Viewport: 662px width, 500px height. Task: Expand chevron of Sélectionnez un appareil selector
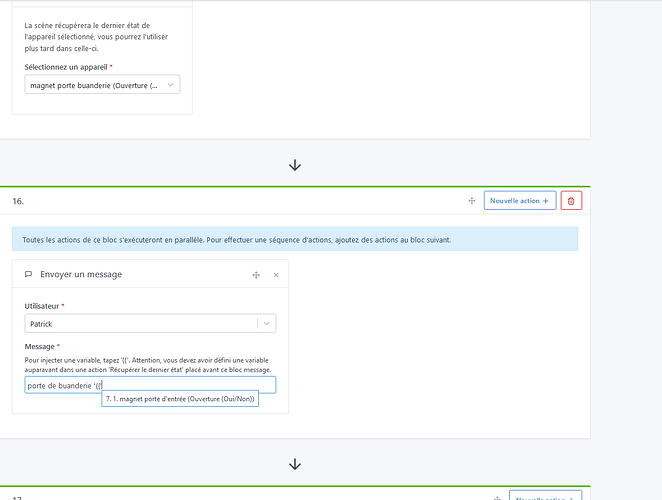click(x=171, y=85)
